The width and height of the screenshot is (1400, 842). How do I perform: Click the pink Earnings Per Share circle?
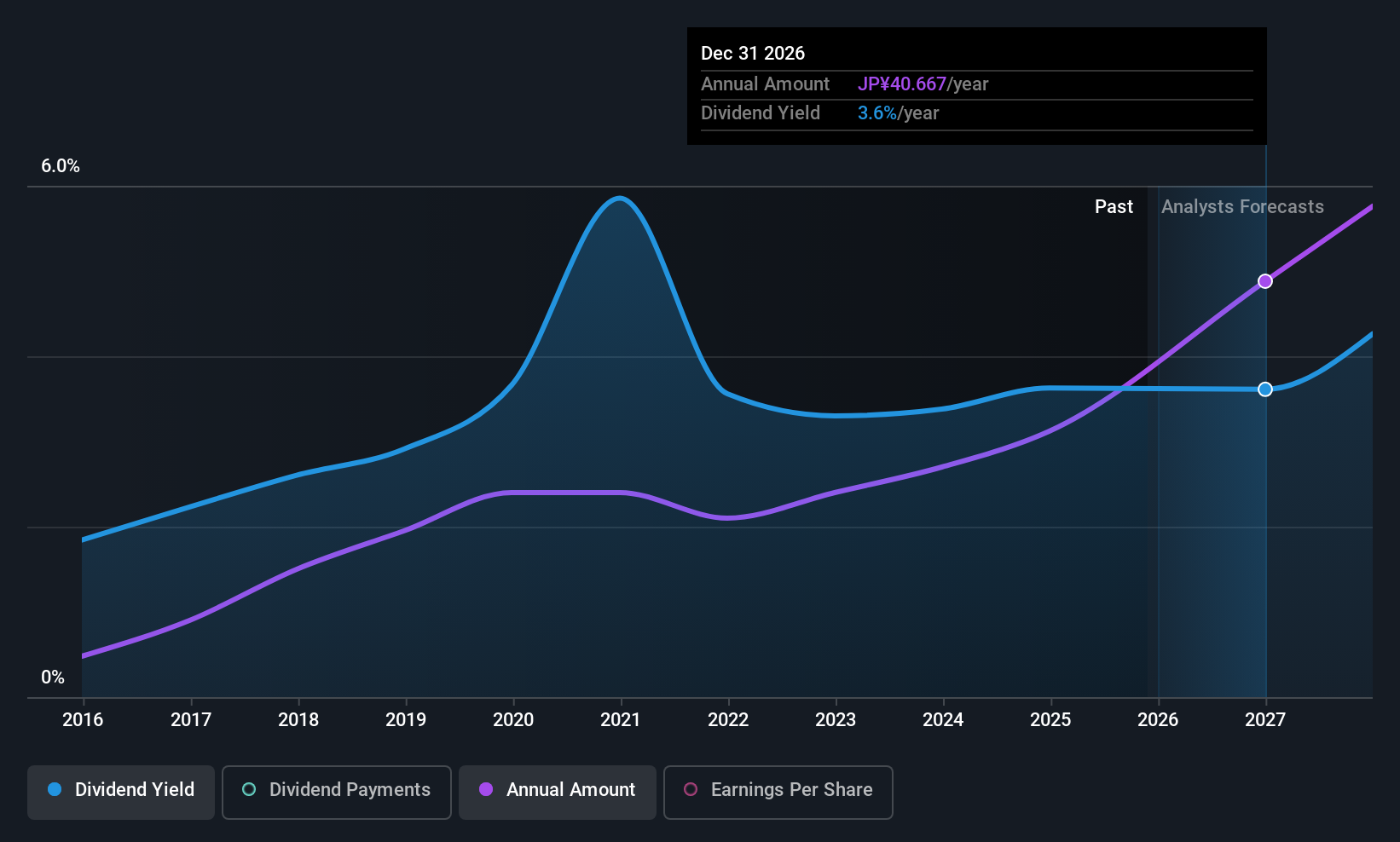click(691, 790)
